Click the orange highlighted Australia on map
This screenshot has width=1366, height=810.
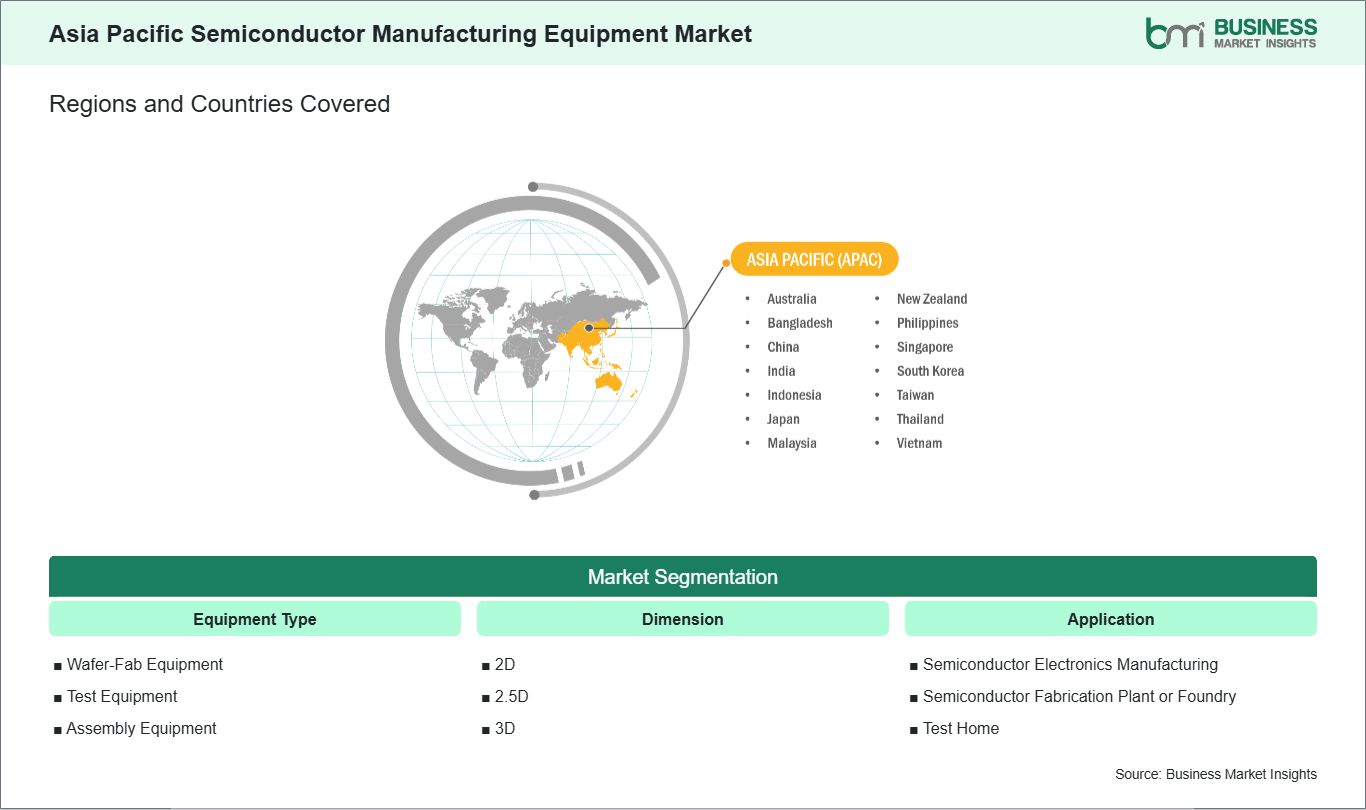pyautogui.click(x=608, y=381)
